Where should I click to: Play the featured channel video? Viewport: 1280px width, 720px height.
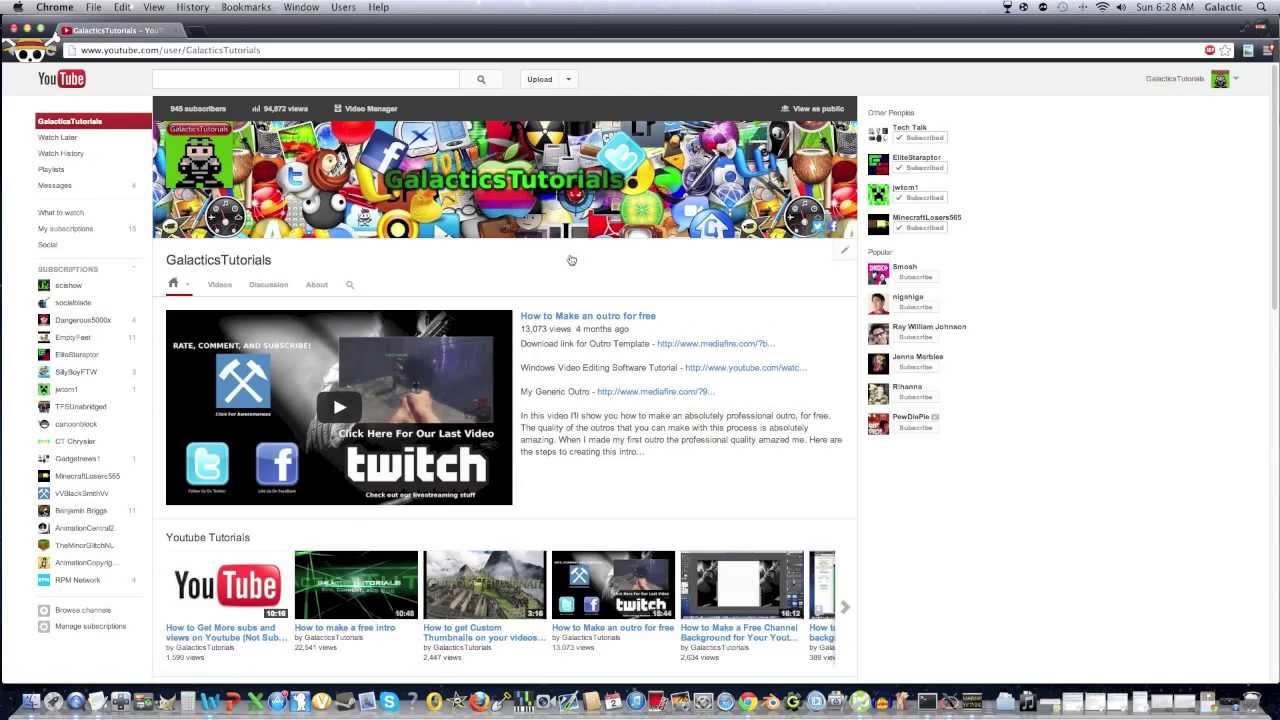point(339,407)
